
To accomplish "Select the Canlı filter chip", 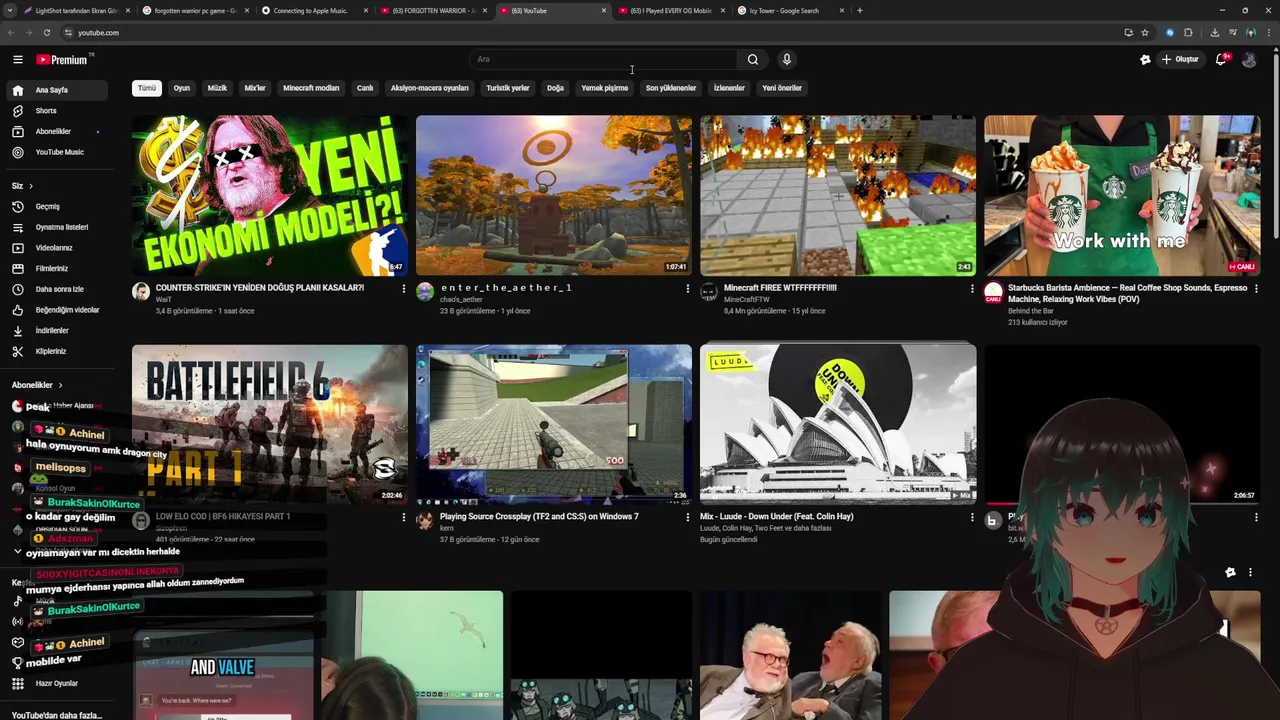I will click(x=365, y=88).
